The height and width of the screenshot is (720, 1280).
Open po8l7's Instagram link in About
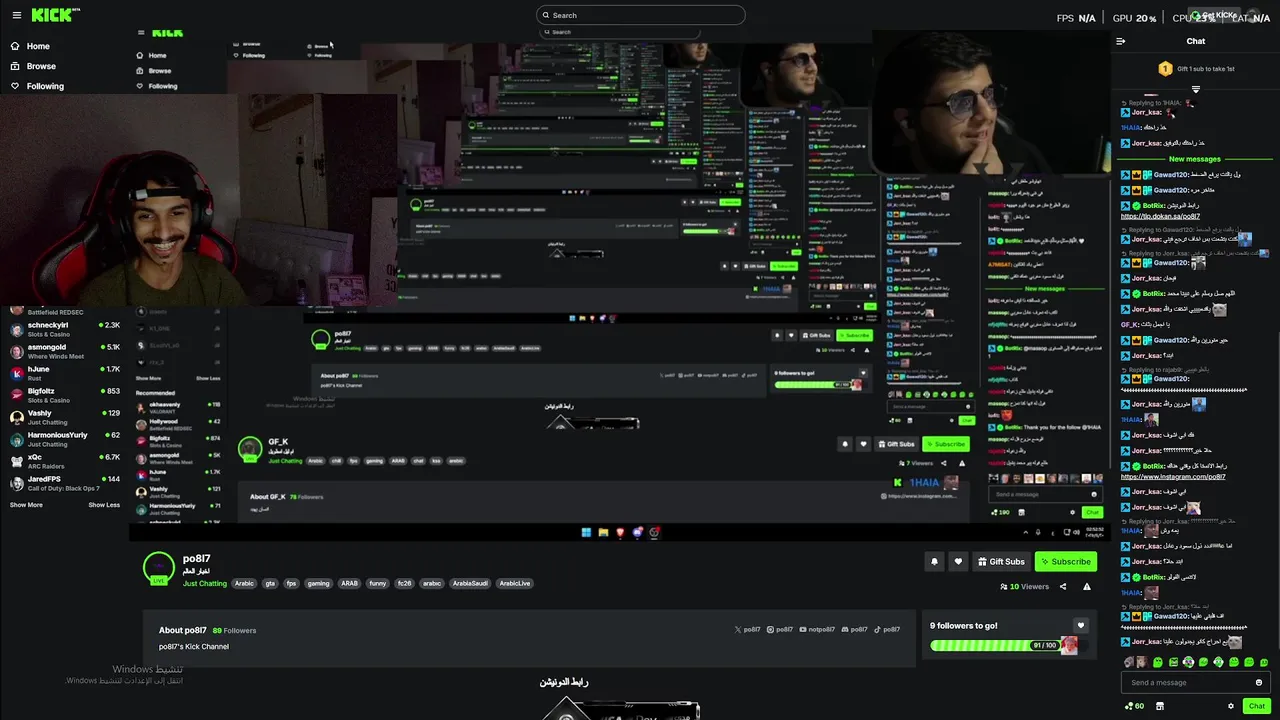[780, 629]
